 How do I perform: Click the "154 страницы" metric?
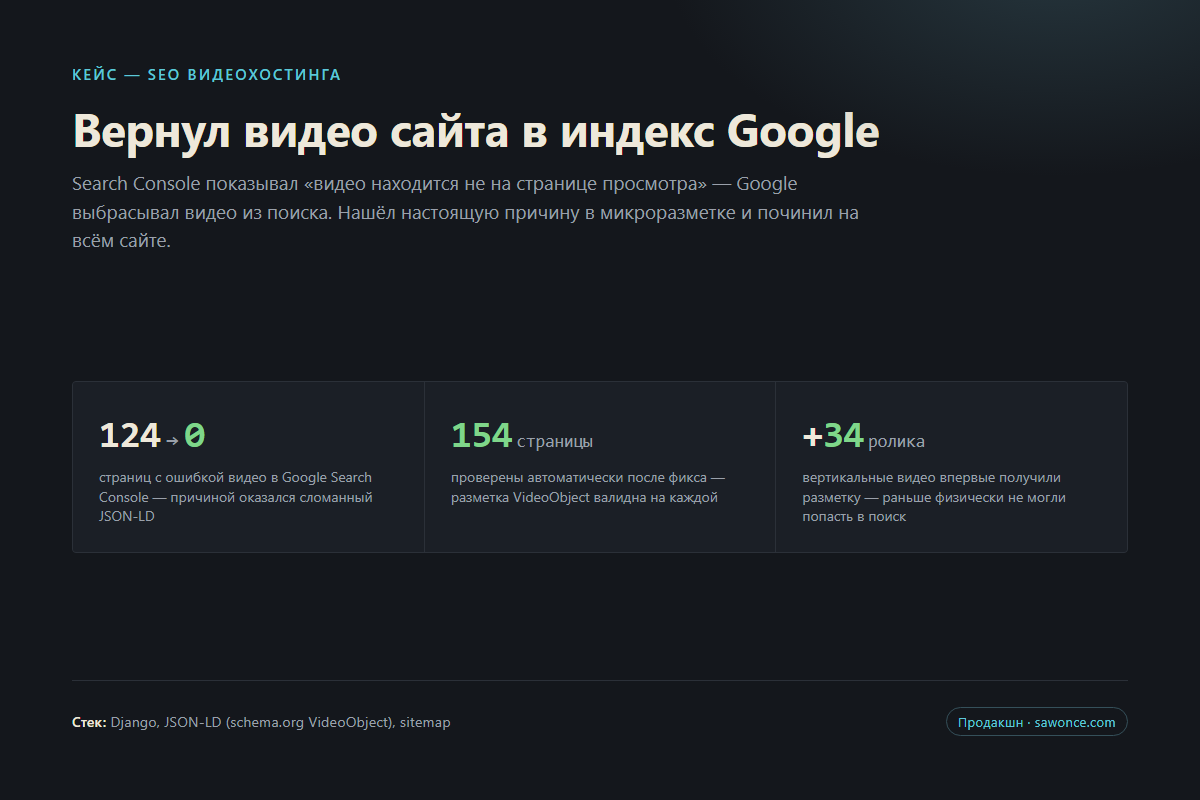point(521,436)
